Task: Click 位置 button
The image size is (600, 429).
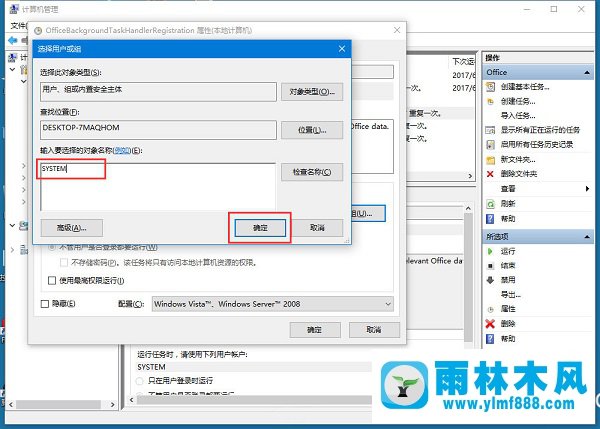Action: [312, 130]
